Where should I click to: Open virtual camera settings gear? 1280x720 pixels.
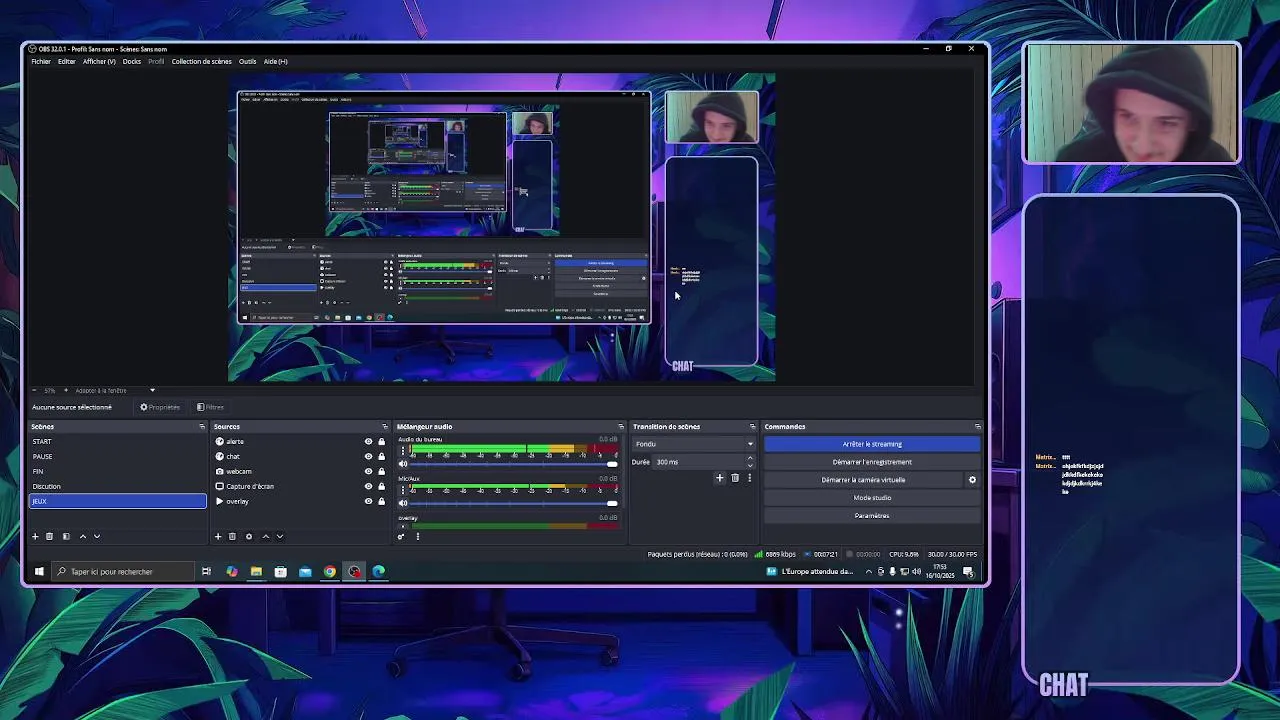(972, 480)
